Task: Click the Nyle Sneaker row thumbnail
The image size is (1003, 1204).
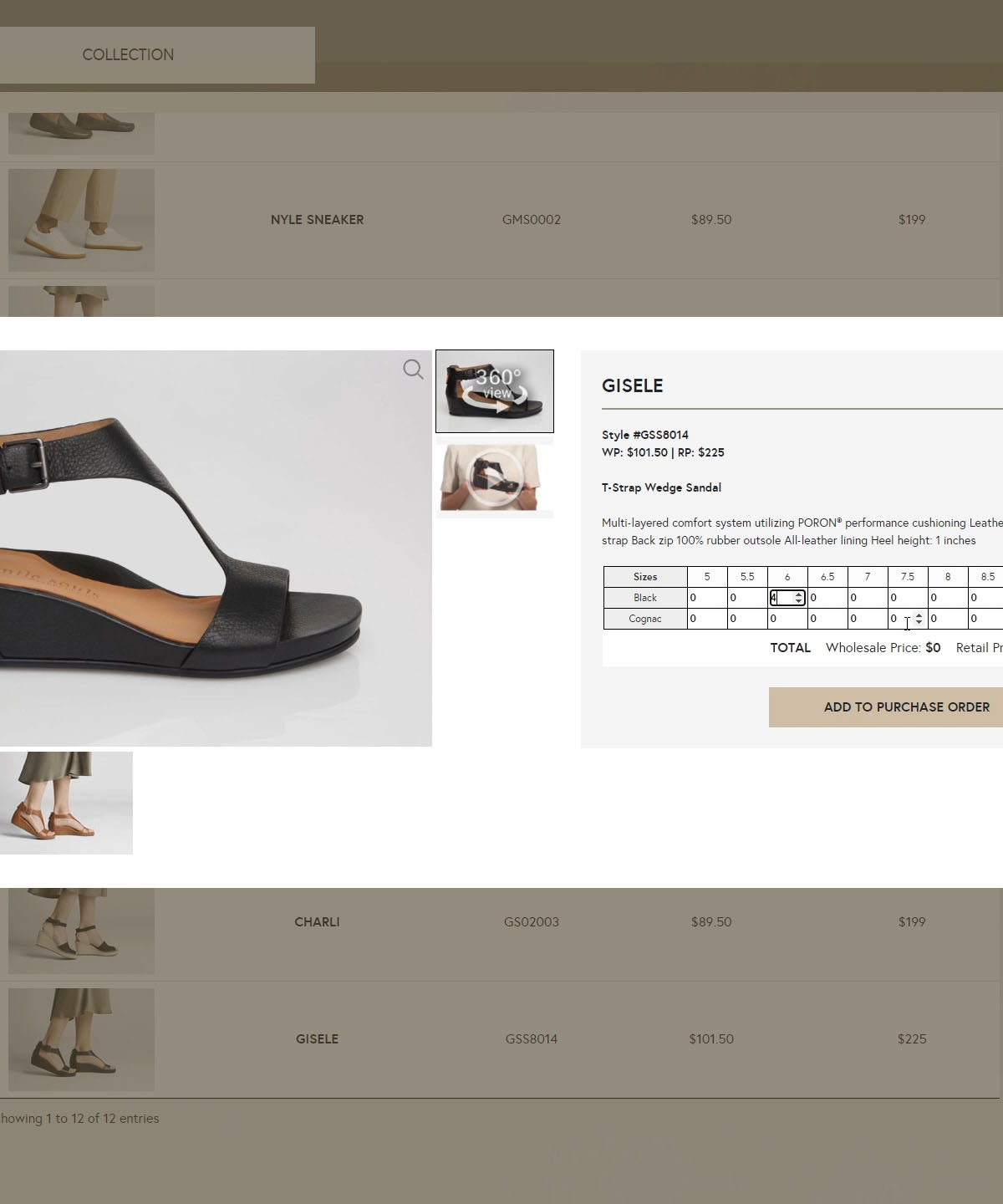Action: pos(81,220)
